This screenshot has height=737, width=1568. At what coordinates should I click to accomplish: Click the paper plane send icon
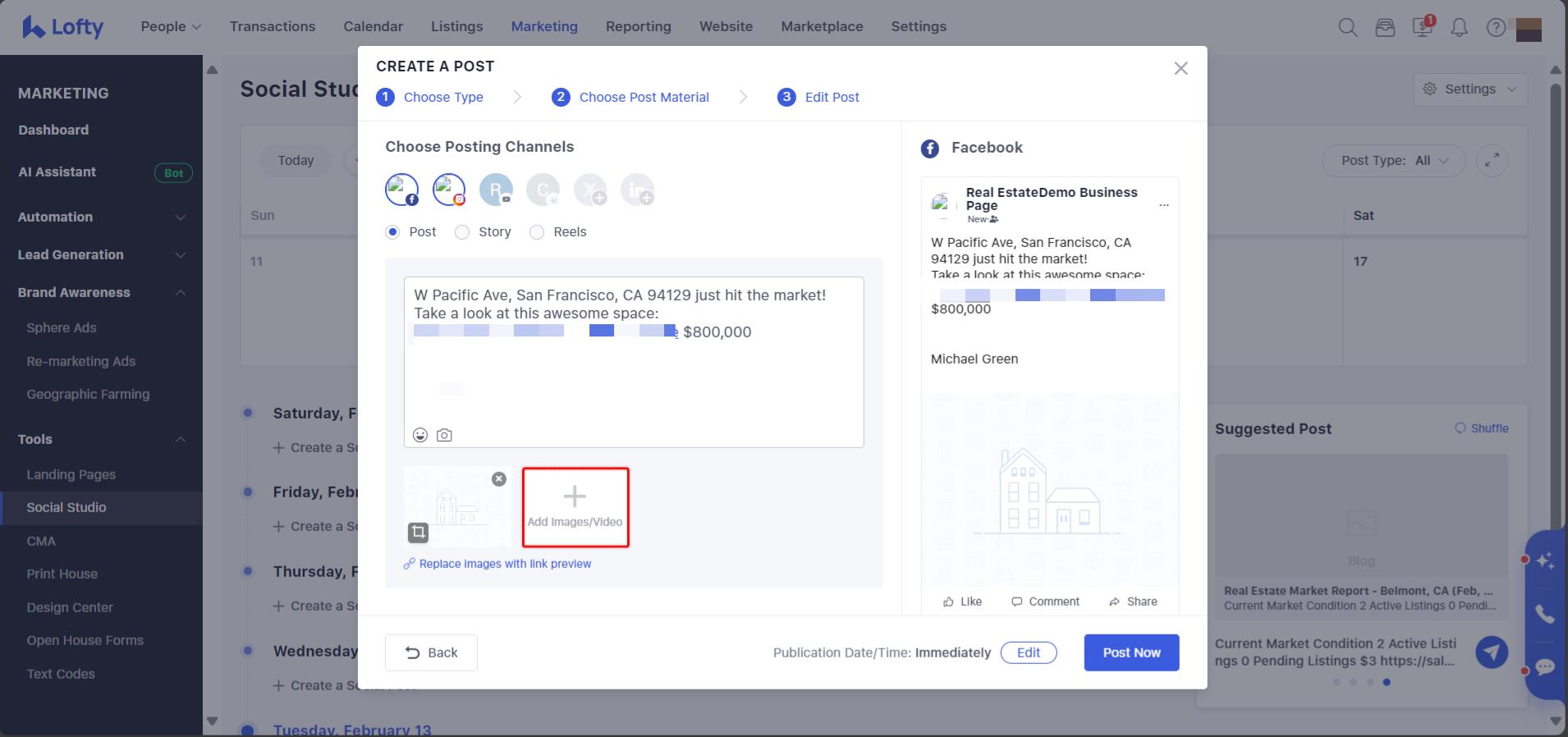pos(1492,652)
